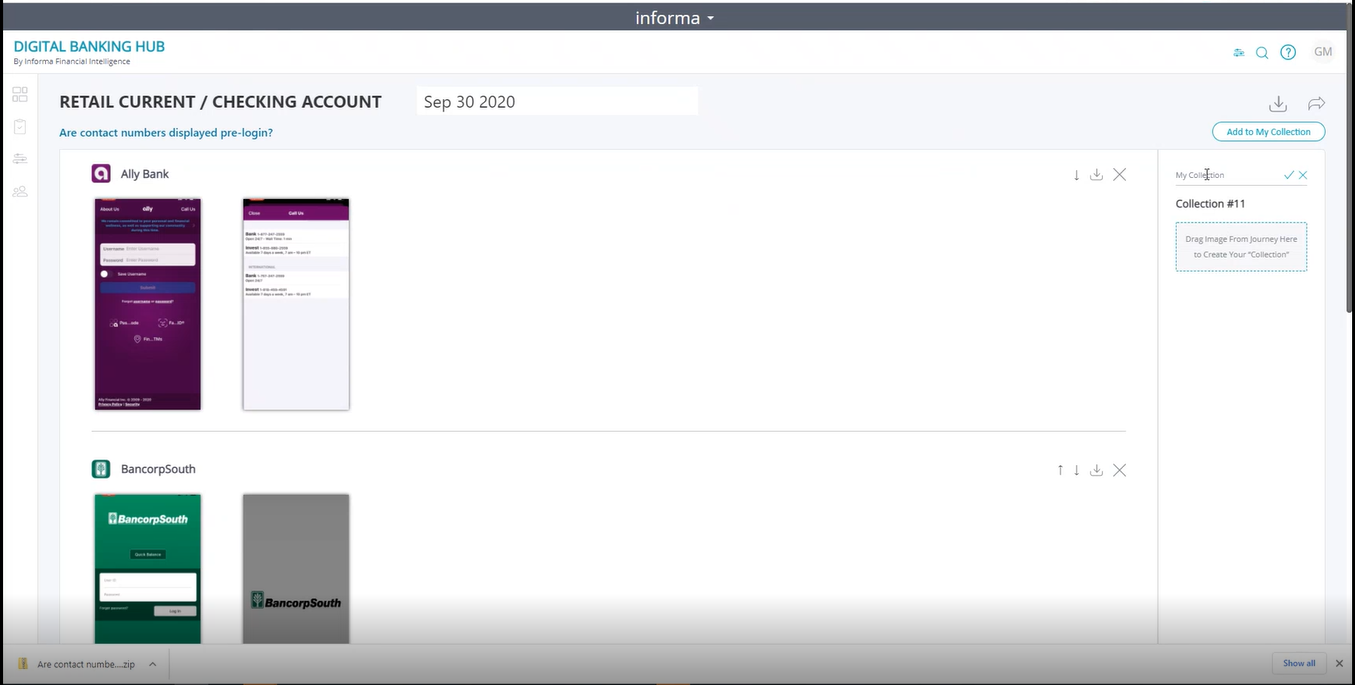Move Ally Bank section down
Viewport: 1355px width, 685px height.
pyautogui.click(x=1076, y=175)
